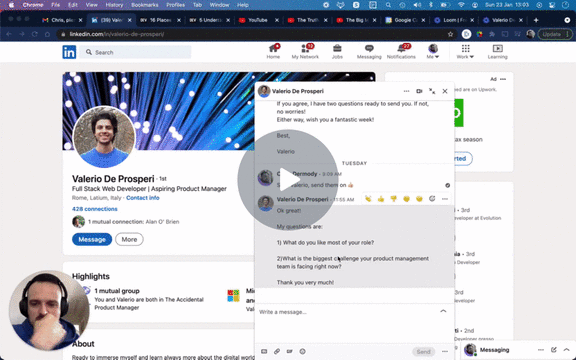
Task: Click Valerio De Prosperi name in chat header
Action: coord(298,91)
